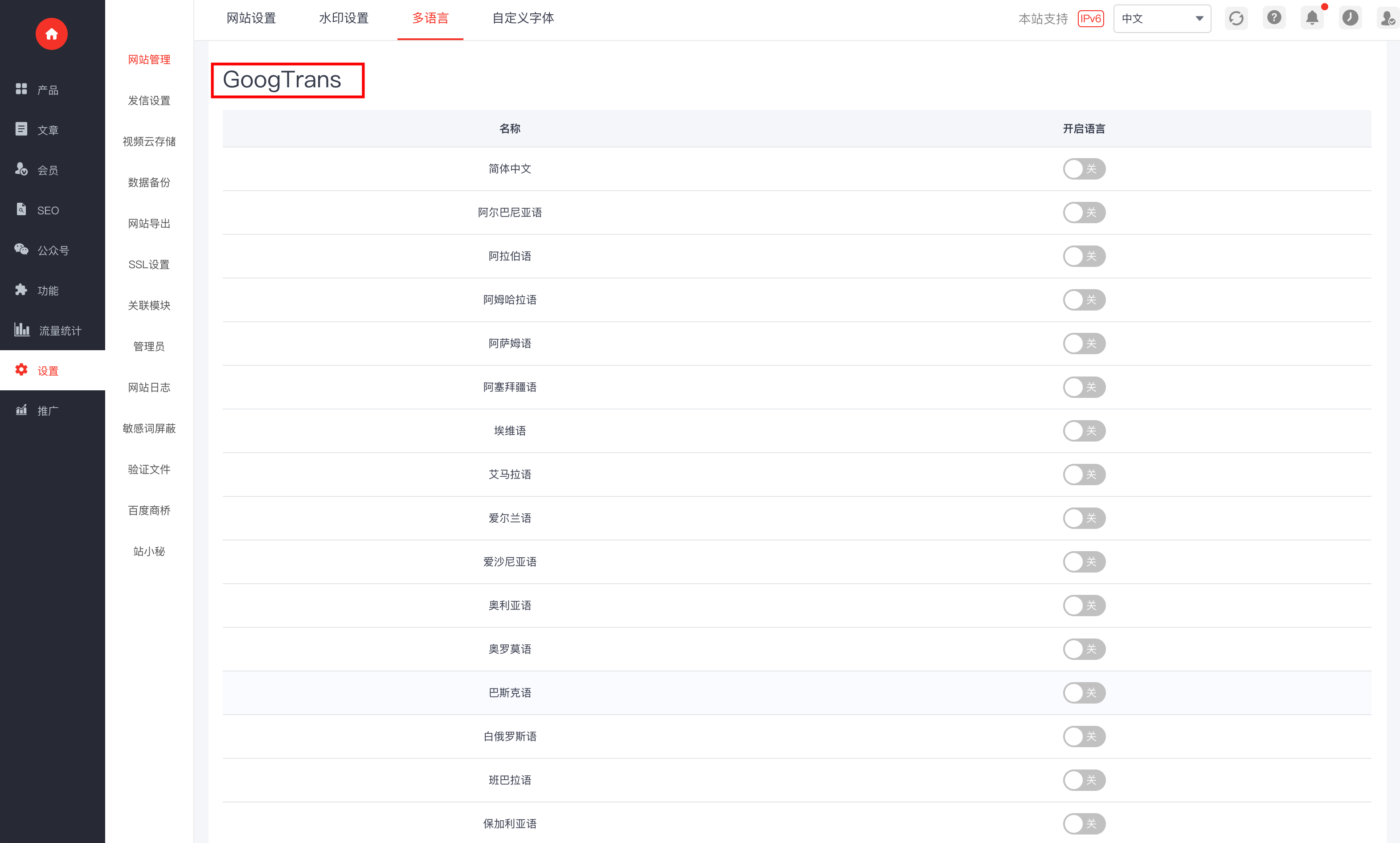Turn on 阿萨姆语 language switch
Image resolution: width=1400 pixels, height=843 pixels.
1084,344
